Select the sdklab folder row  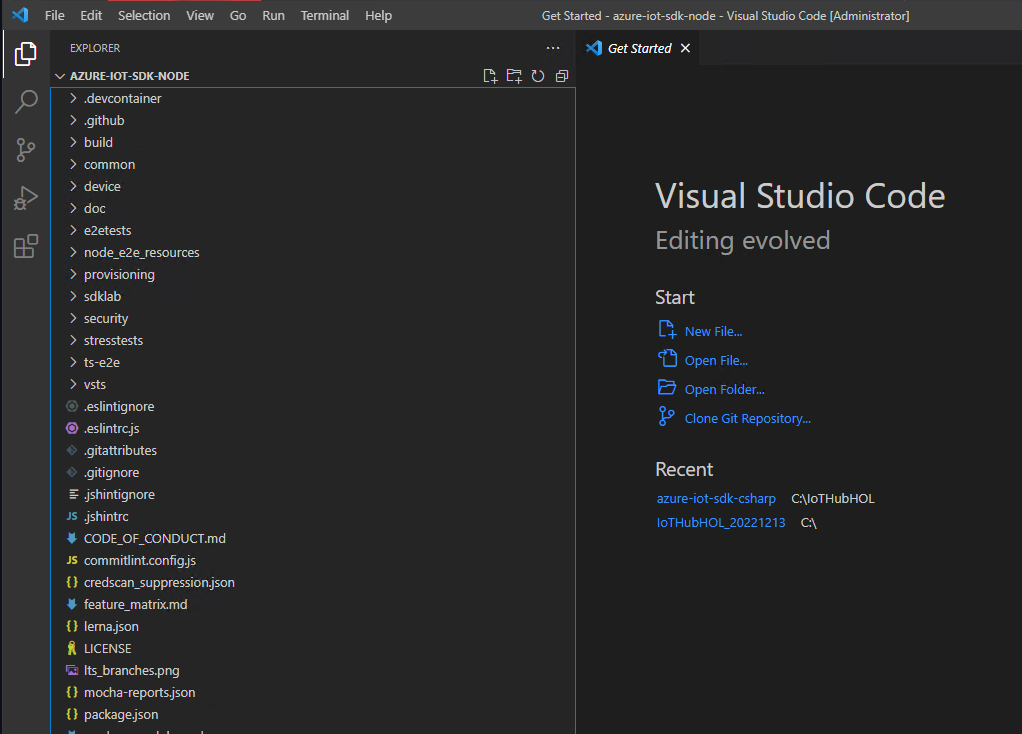(x=314, y=297)
